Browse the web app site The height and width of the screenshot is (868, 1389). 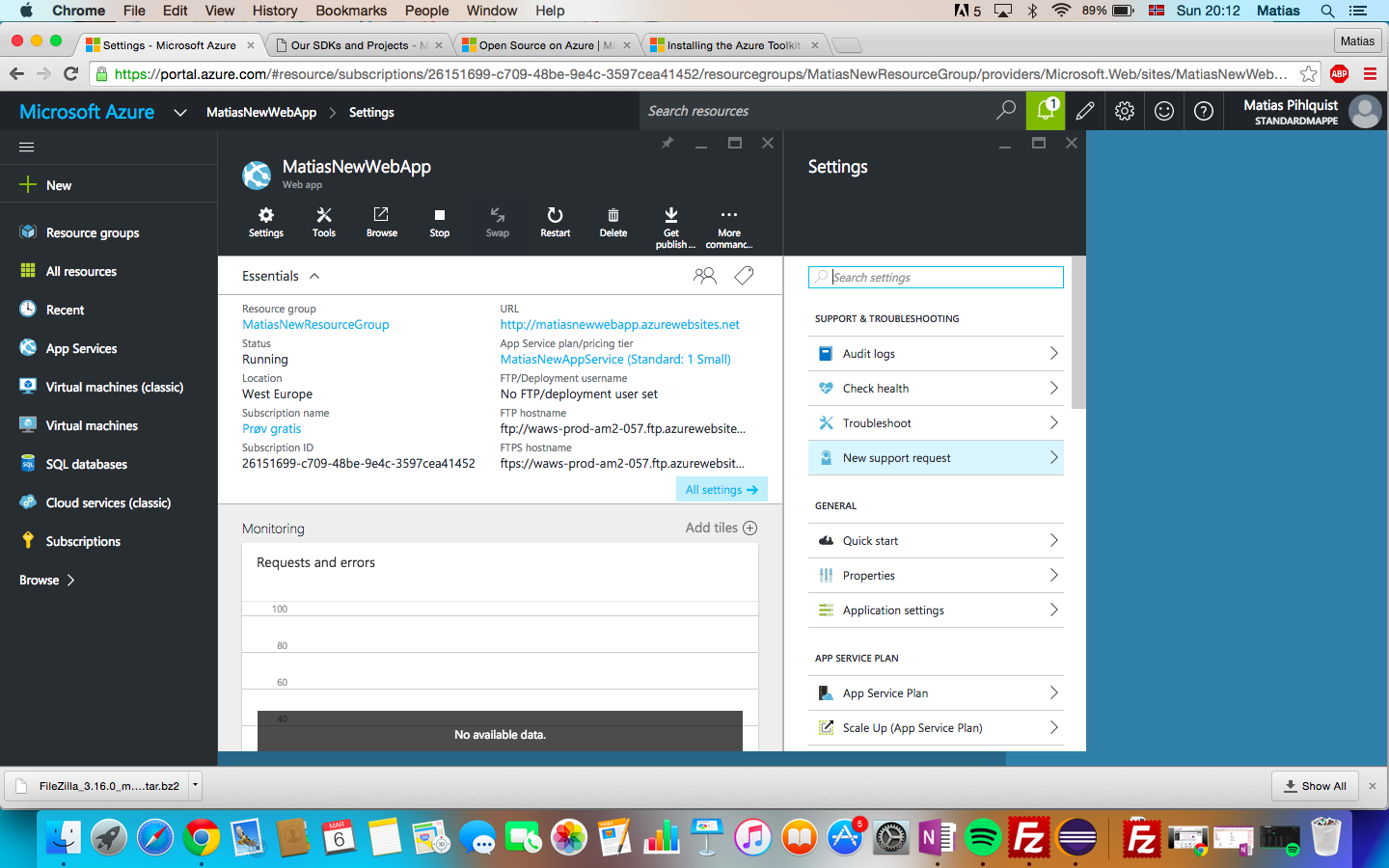point(382,222)
